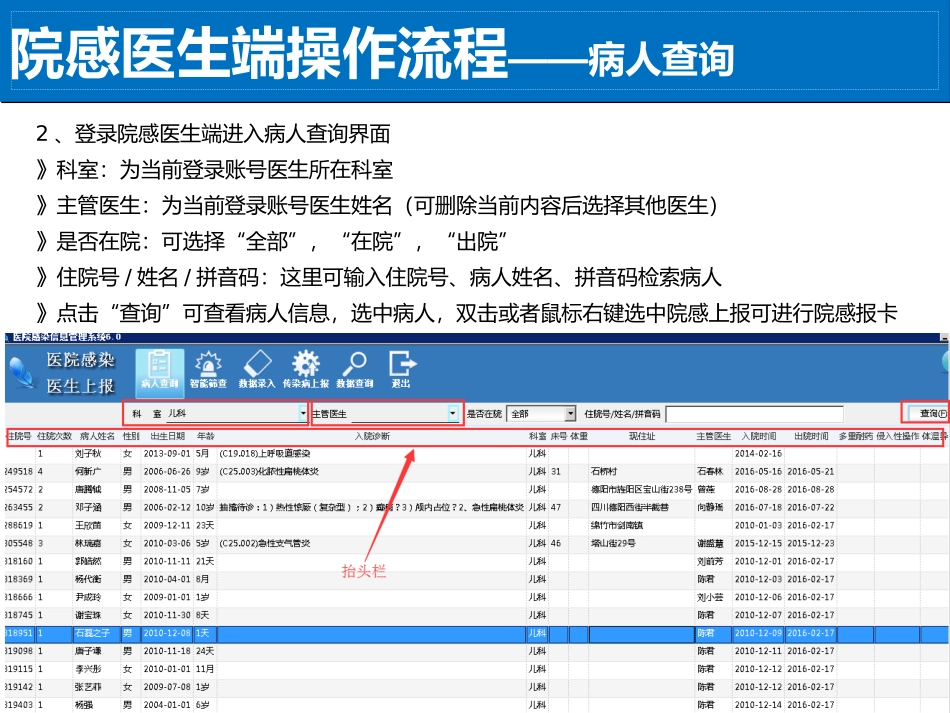Click the 性别 column header

click(131, 436)
